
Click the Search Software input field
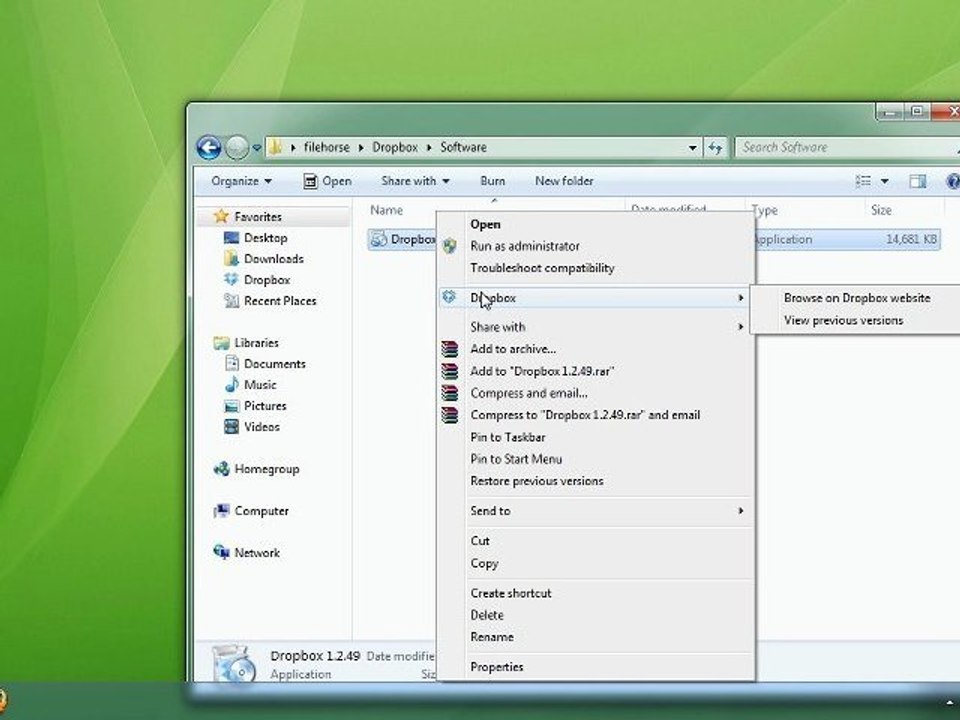click(x=847, y=148)
